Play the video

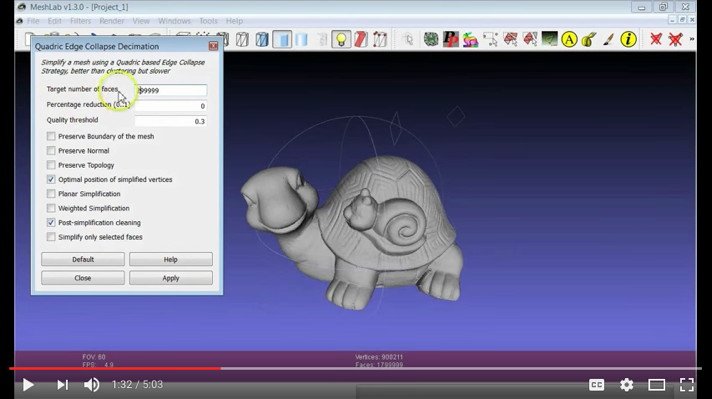(28, 385)
